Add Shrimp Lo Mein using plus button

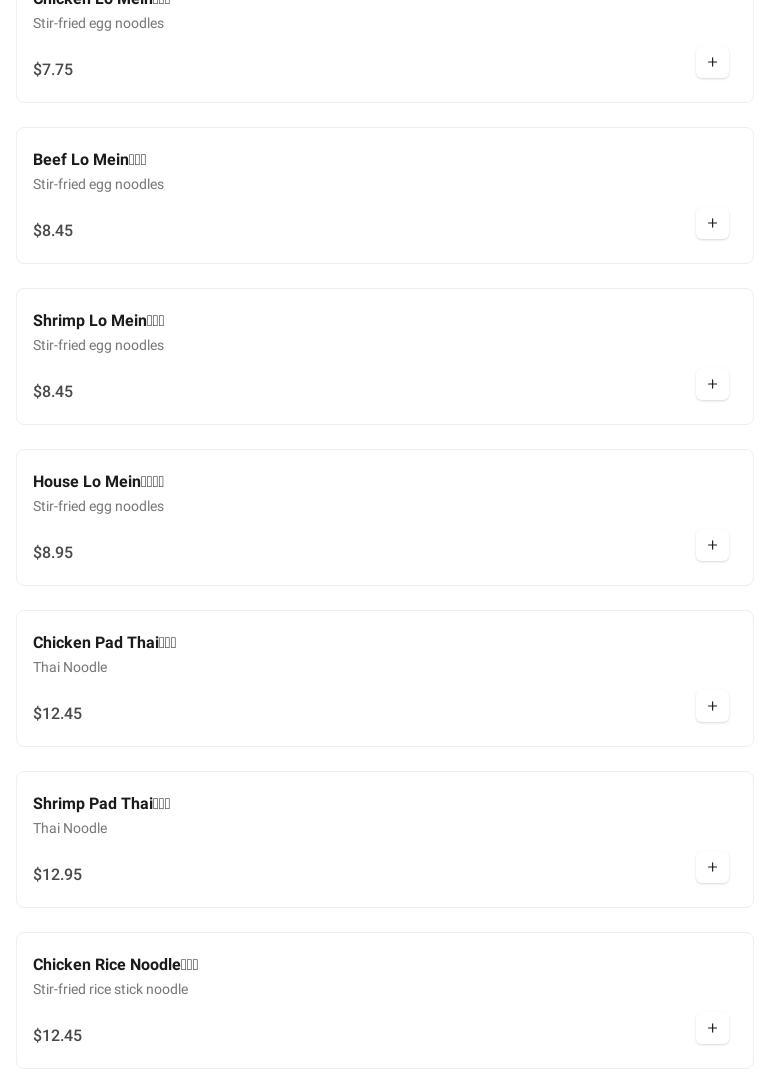pos(712,384)
